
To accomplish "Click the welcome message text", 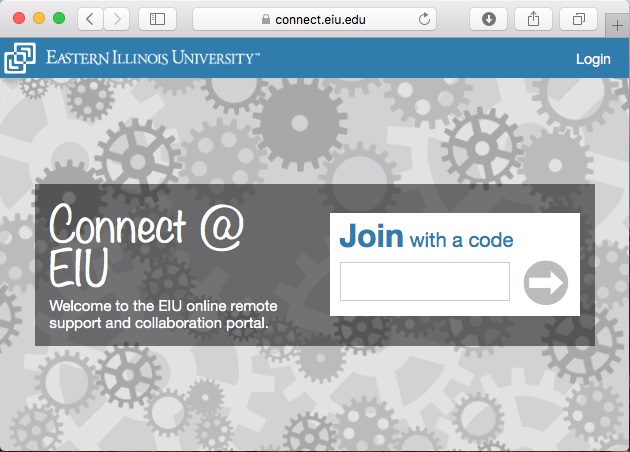I will (163, 314).
